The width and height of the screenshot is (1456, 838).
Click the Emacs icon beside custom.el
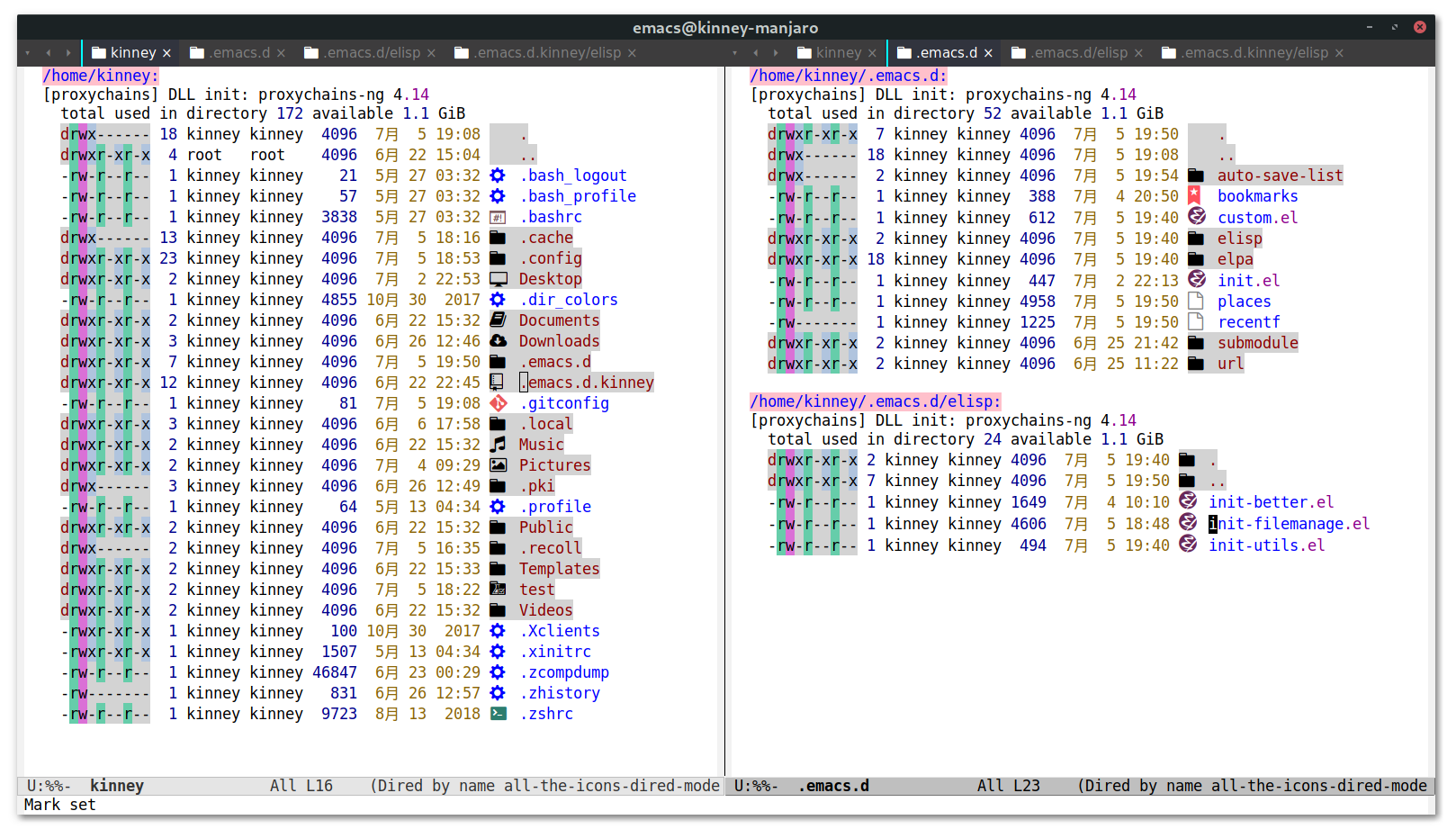click(1197, 216)
